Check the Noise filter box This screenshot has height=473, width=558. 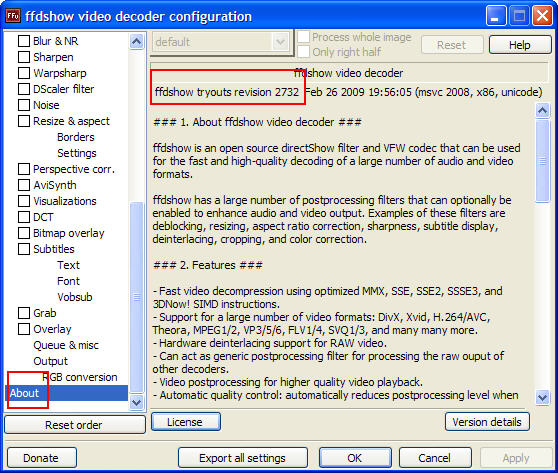point(24,105)
